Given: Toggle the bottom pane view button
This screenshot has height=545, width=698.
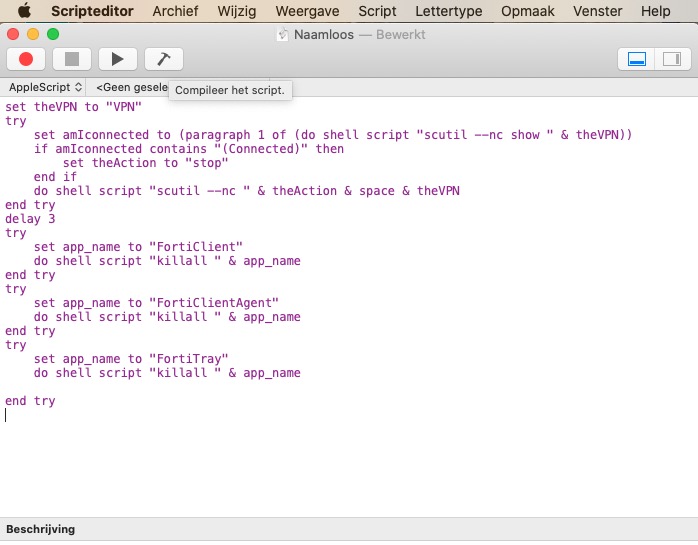Looking at the screenshot, I should [636, 60].
